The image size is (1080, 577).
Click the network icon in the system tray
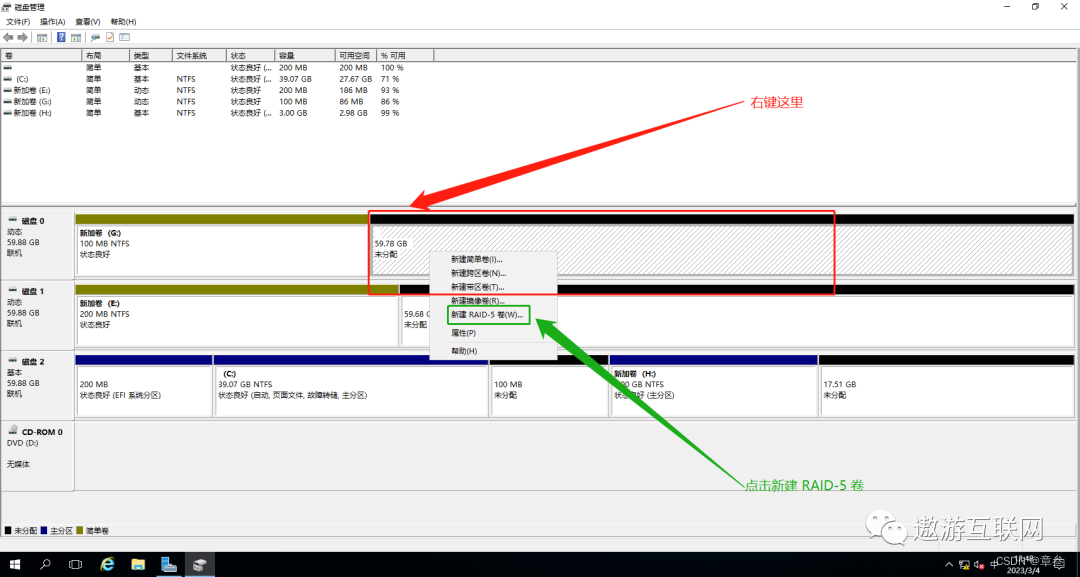964,565
